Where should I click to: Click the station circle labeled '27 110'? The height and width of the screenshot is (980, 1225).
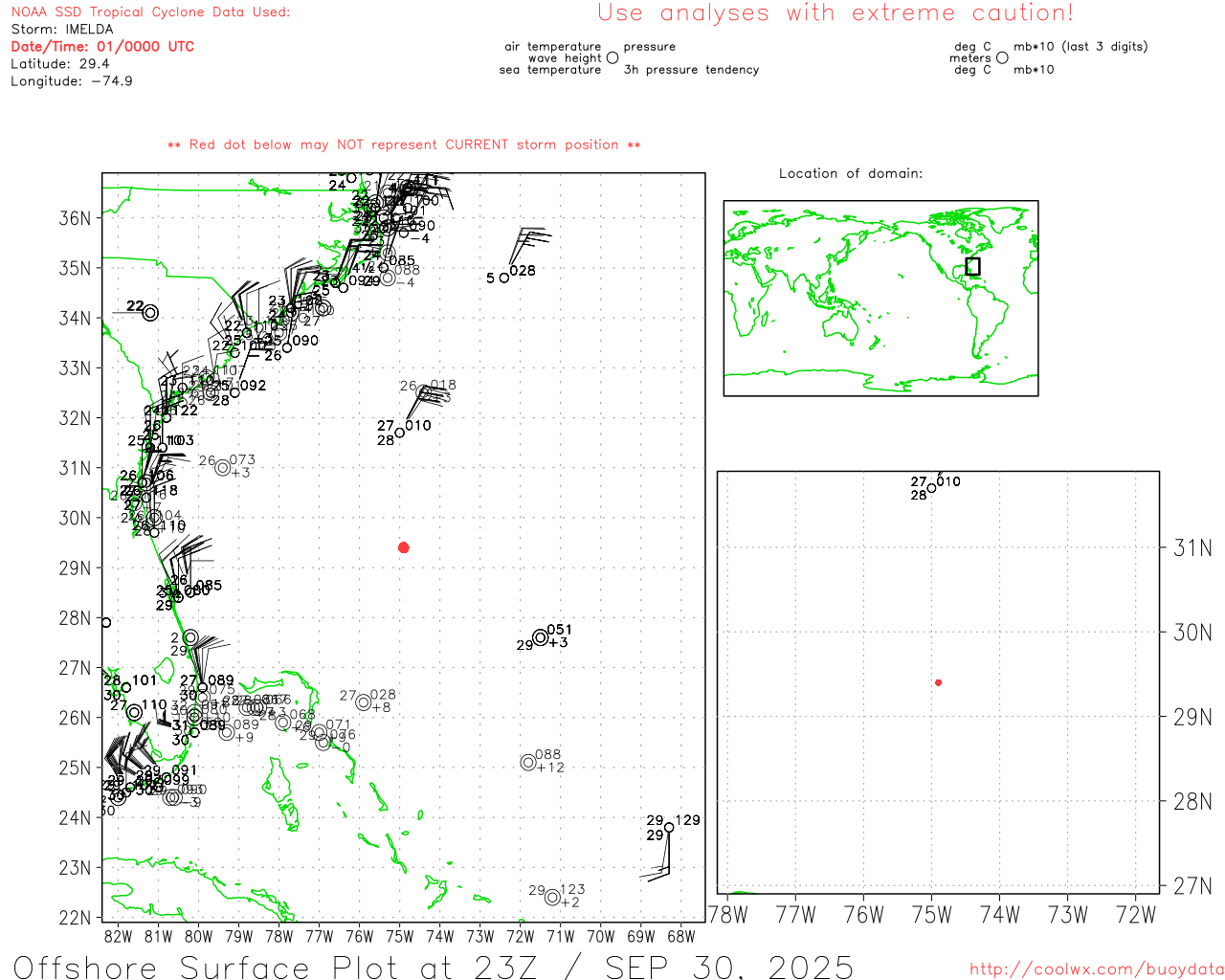[x=134, y=712]
